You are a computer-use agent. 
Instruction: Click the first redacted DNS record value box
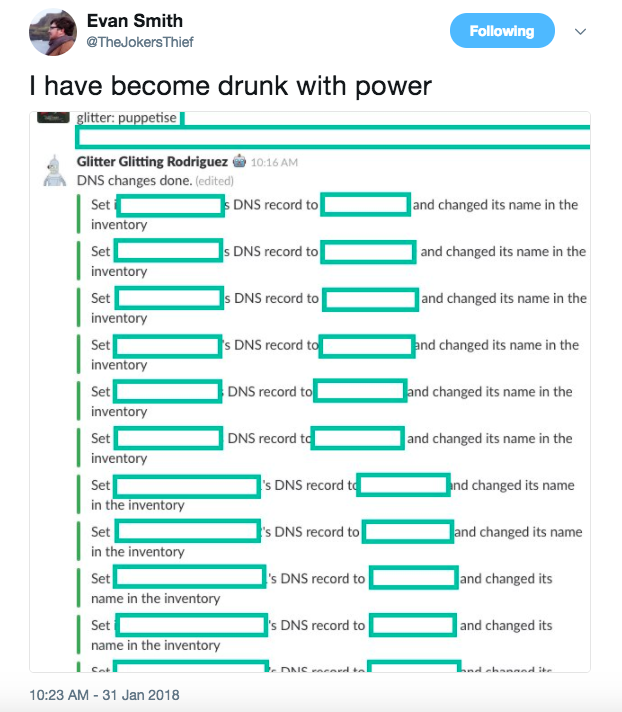[365, 204]
